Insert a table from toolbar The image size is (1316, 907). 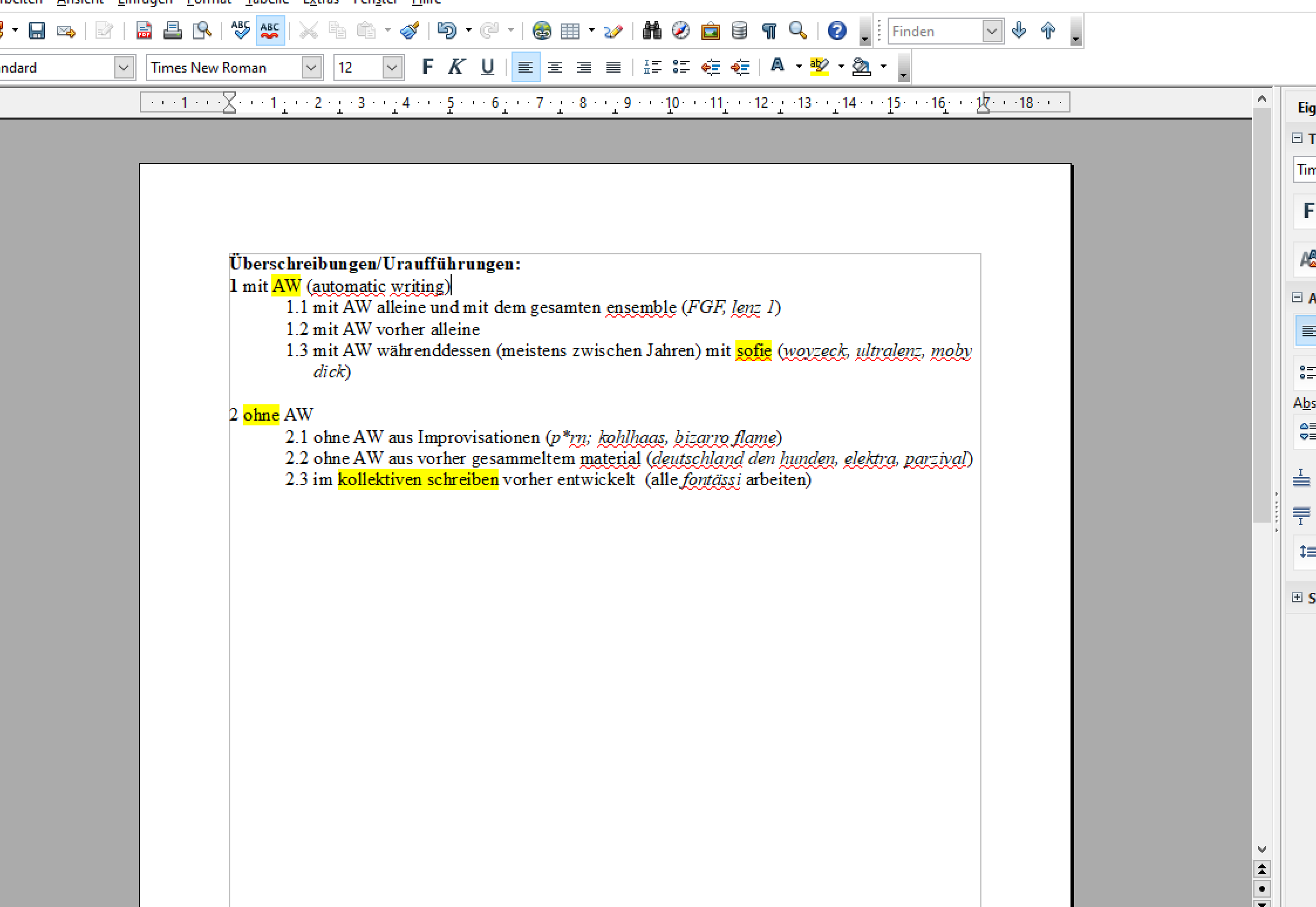[570, 30]
